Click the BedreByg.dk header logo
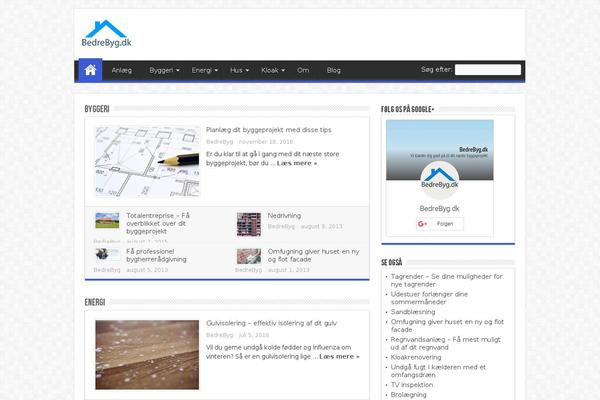 coord(106,34)
